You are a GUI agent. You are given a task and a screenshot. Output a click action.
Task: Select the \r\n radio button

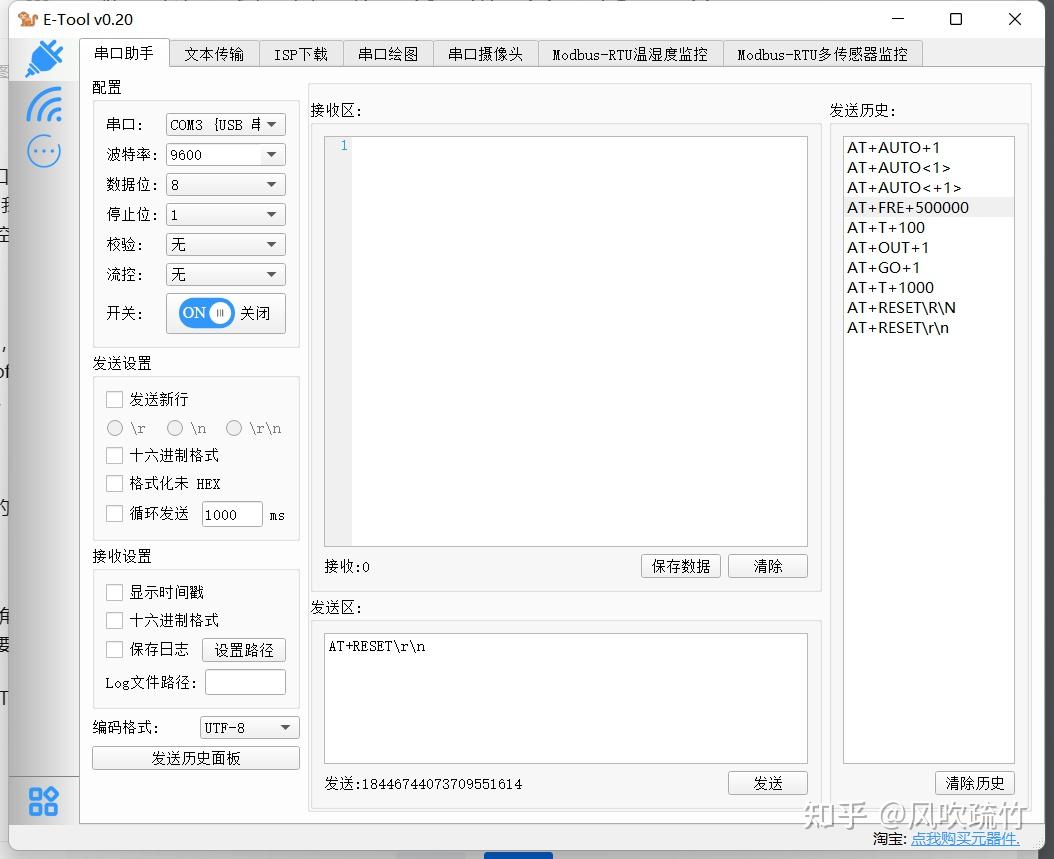(234, 428)
